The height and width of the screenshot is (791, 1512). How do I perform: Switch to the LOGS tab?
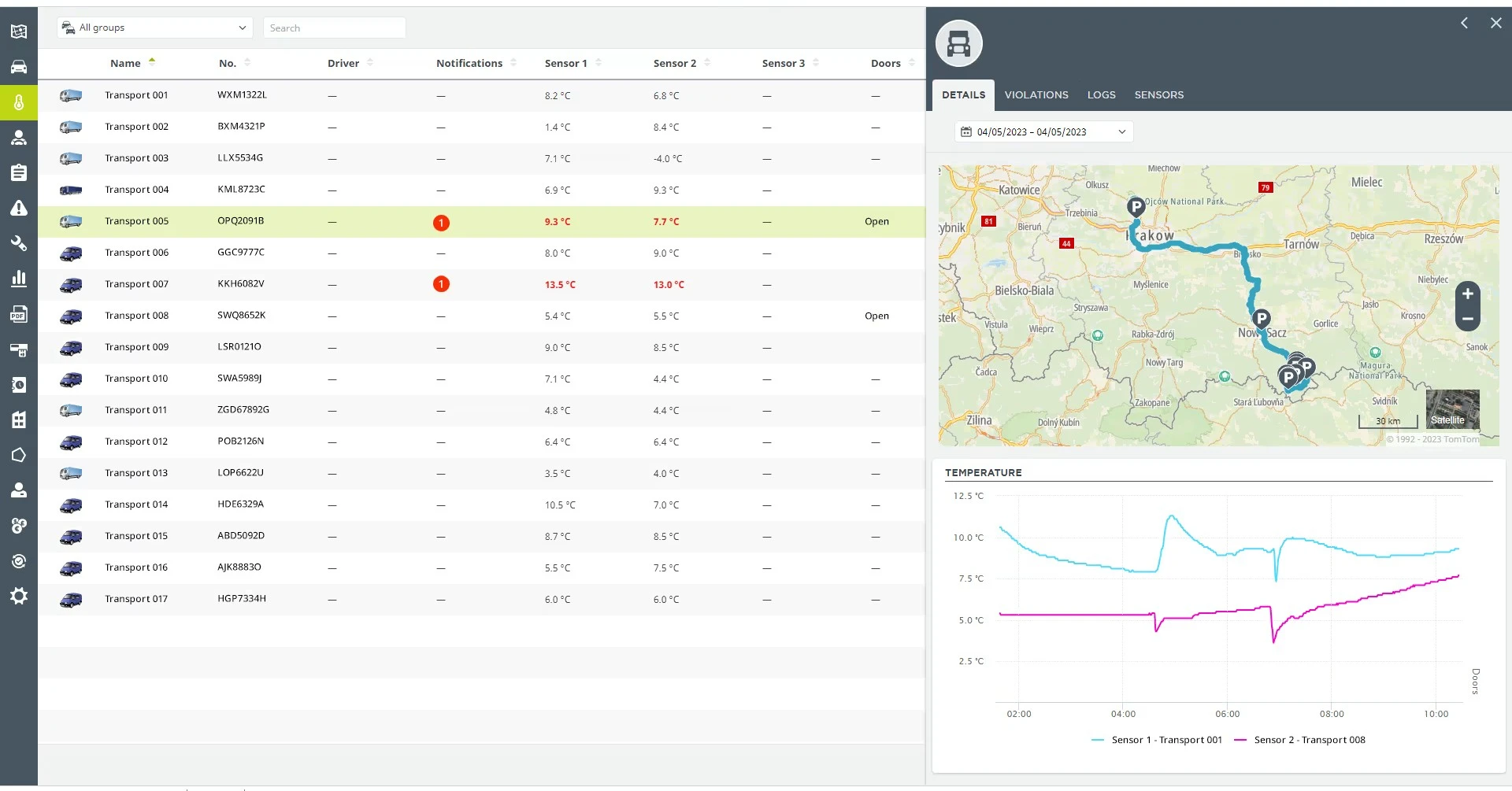point(1101,94)
